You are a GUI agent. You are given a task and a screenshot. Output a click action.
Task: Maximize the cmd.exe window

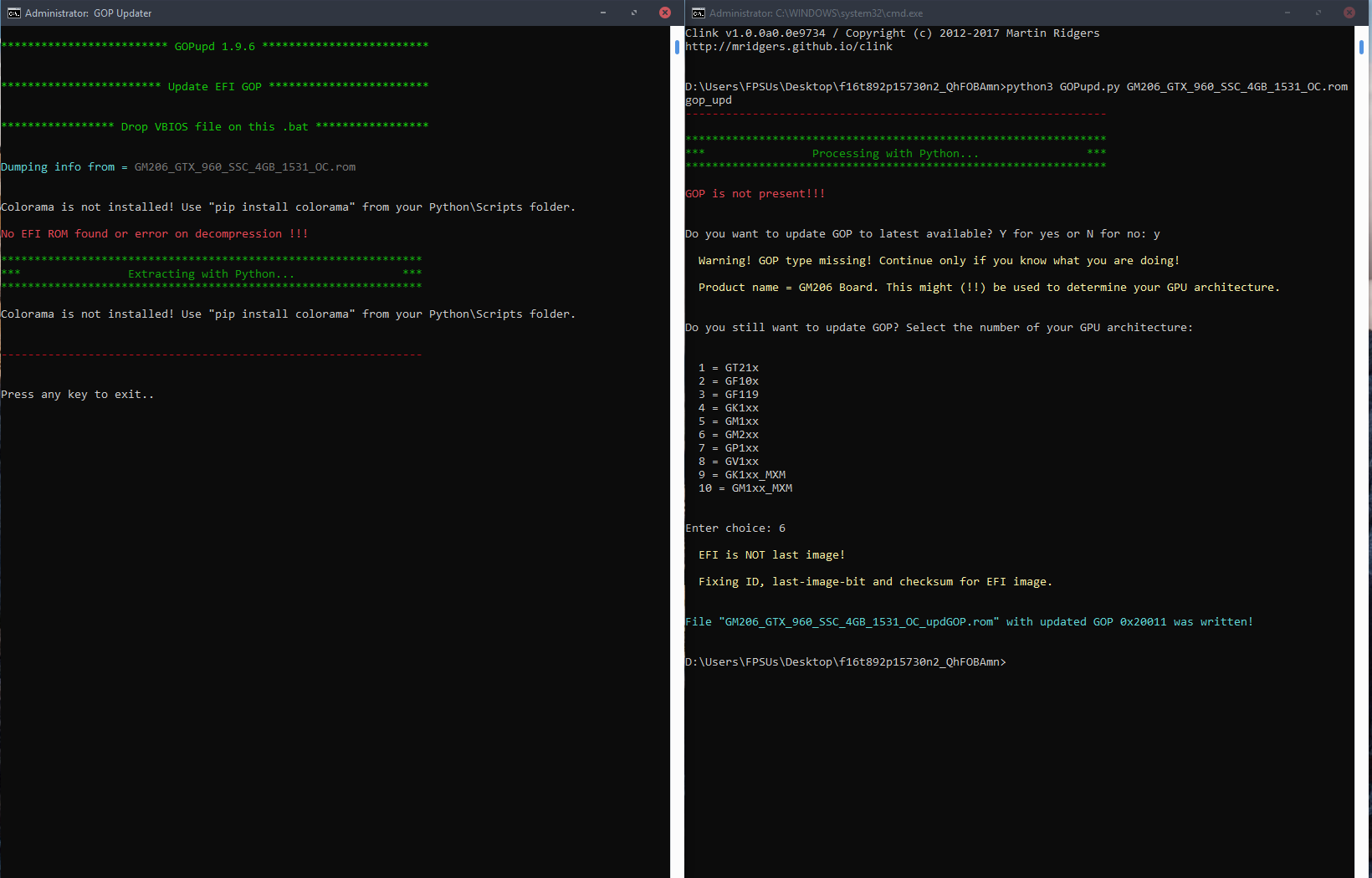pos(1318,13)
